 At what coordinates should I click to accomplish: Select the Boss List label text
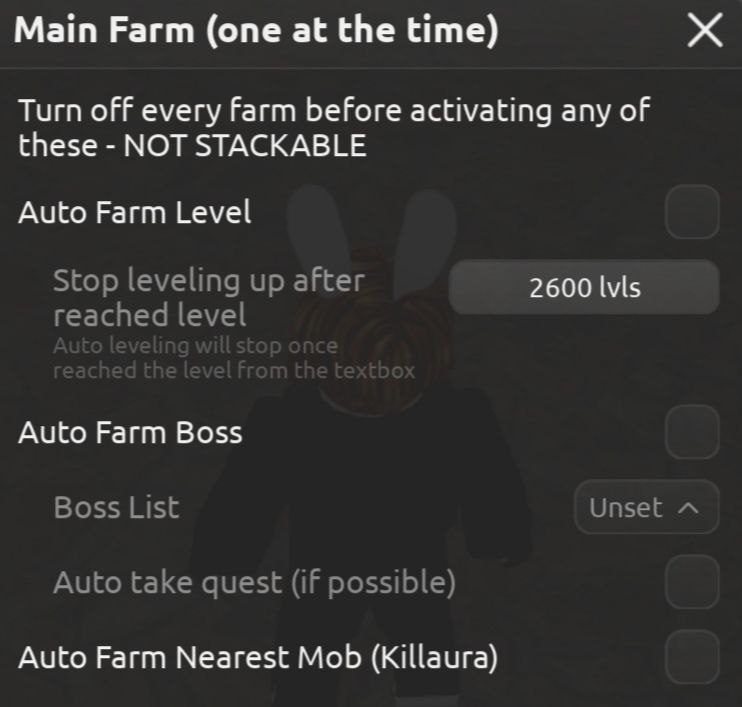point(116,507)
